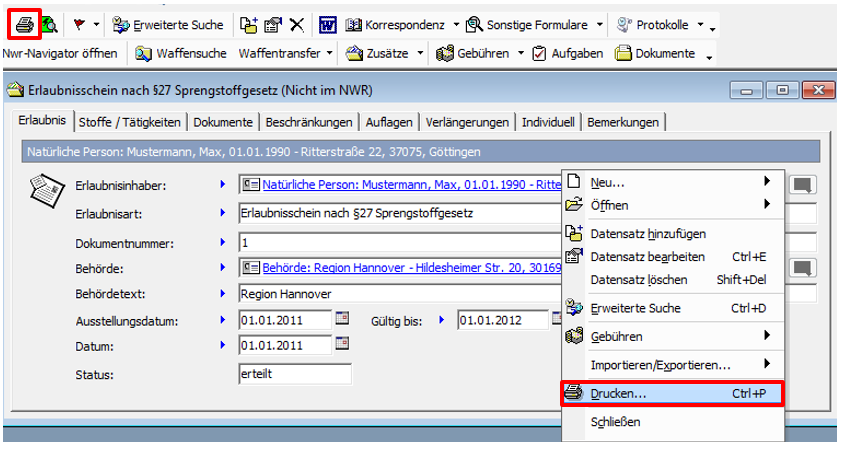Open the calendar picker next to Ausstellungsdatum
Screen dimensions: 842x449
click(343, 320)
